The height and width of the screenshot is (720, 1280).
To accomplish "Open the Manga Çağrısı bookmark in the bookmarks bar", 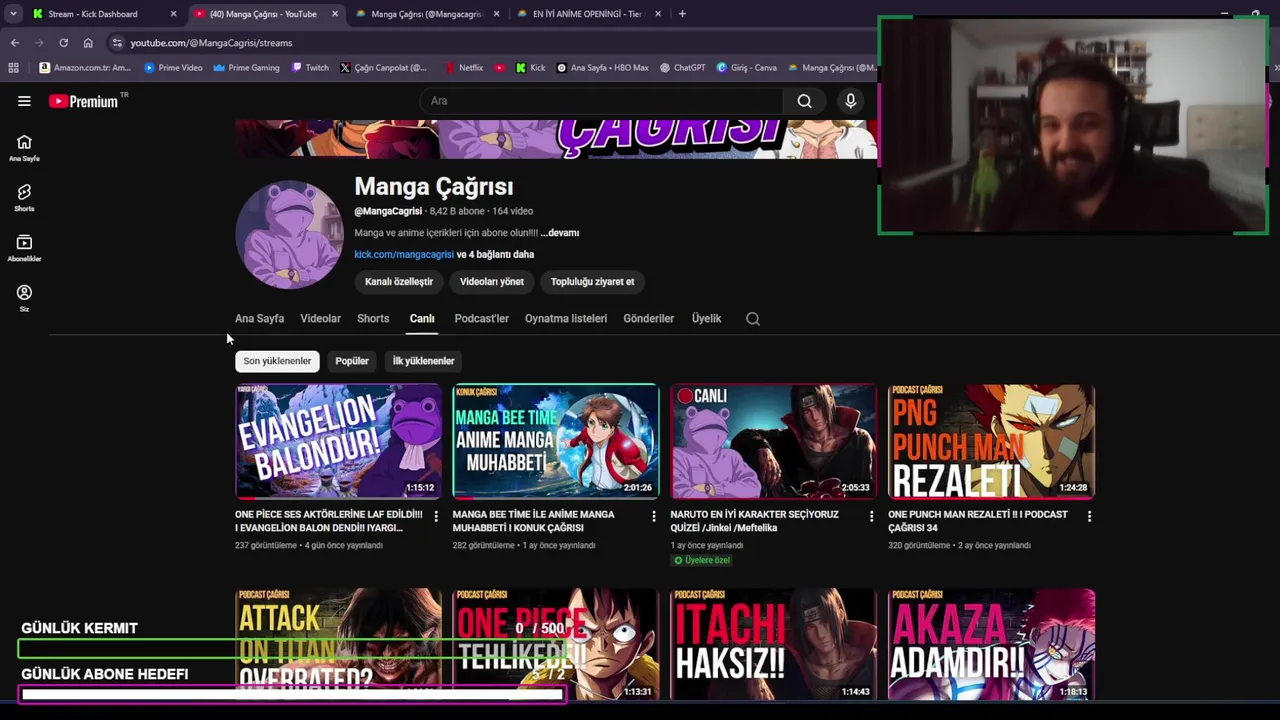I will tap(832, 68).
